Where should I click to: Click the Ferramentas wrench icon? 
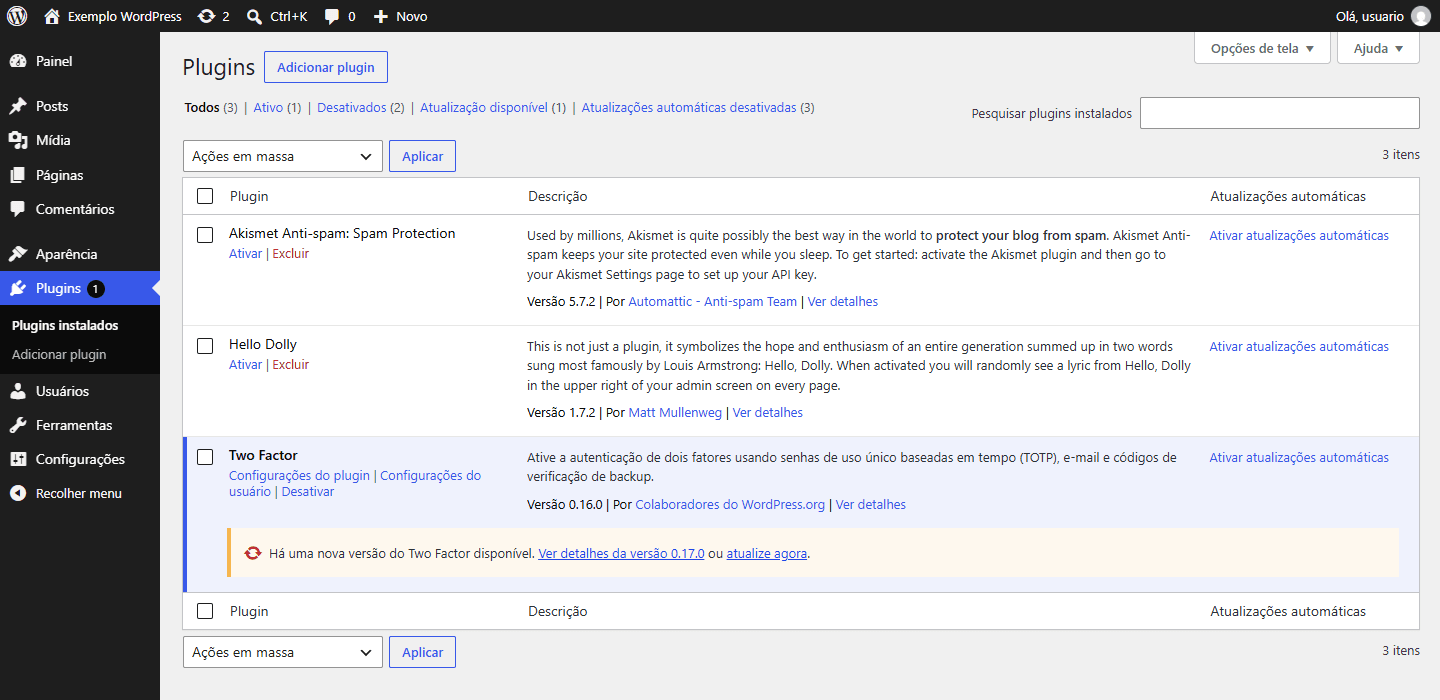18,425
